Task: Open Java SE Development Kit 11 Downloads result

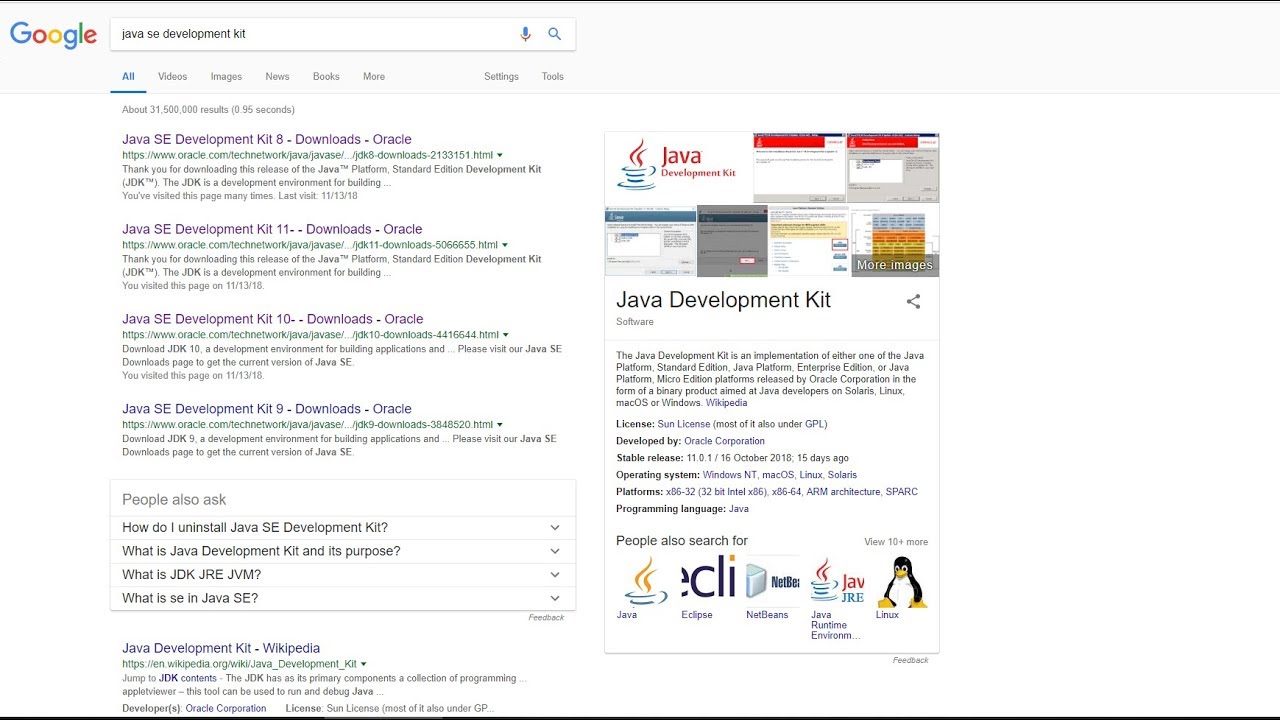Action: [272, 229]
